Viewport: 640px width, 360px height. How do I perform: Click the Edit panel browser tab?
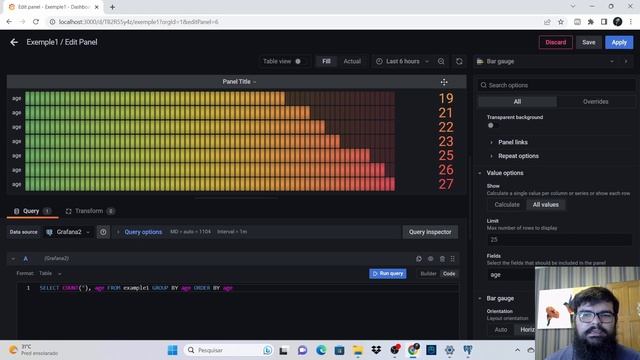tap(53, 7)
